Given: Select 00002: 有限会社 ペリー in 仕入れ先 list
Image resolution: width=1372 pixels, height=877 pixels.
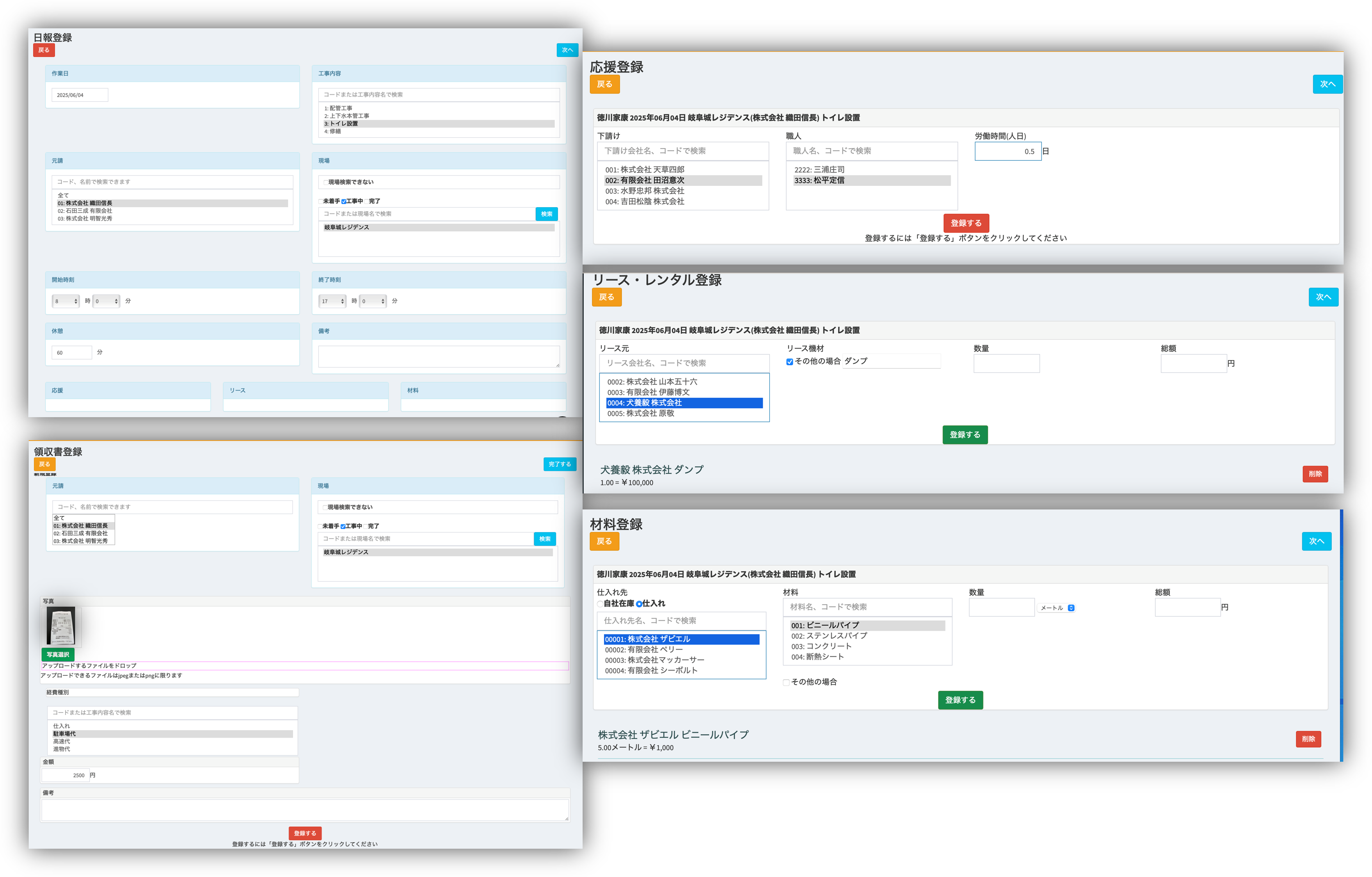Looking at the screenshot, I should (681, 650).
